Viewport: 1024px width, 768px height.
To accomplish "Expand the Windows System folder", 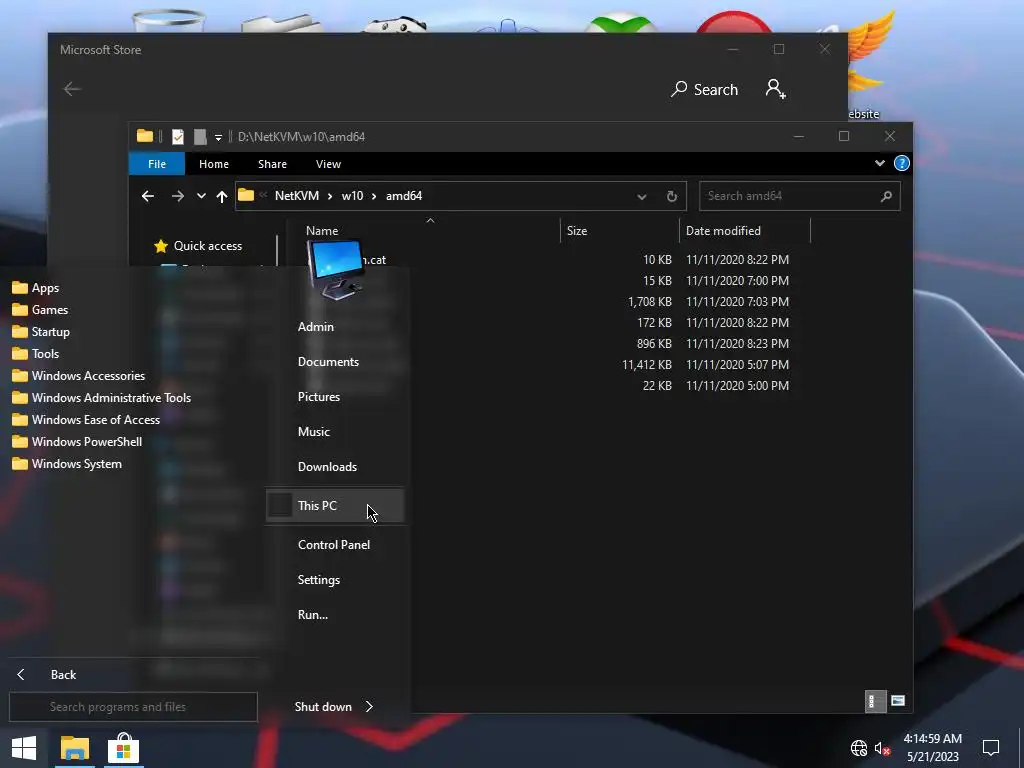I will click(67, 464).
